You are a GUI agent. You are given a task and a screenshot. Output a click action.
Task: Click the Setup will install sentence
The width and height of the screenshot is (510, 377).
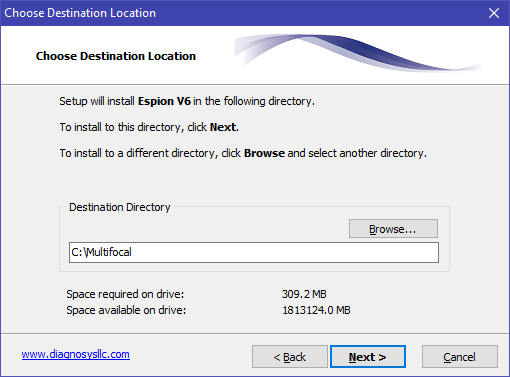point(187,101)
